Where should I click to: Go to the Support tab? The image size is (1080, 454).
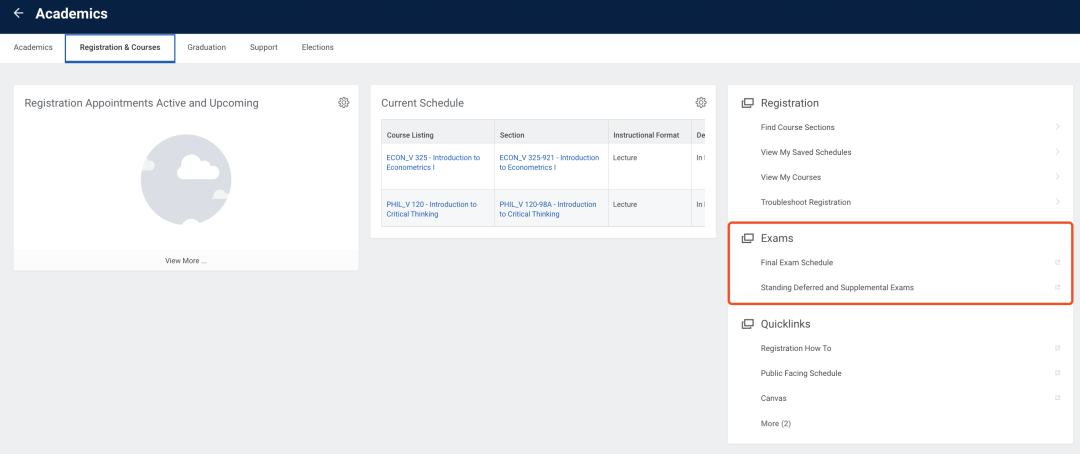pyautogui.click(x=263, y=47)
